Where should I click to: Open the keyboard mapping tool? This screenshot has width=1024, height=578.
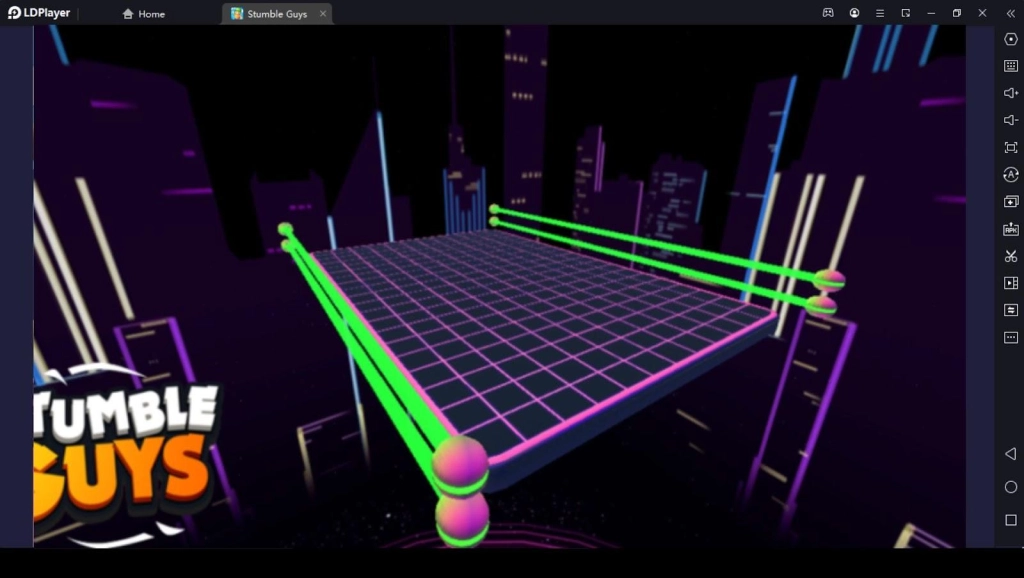1011,66
